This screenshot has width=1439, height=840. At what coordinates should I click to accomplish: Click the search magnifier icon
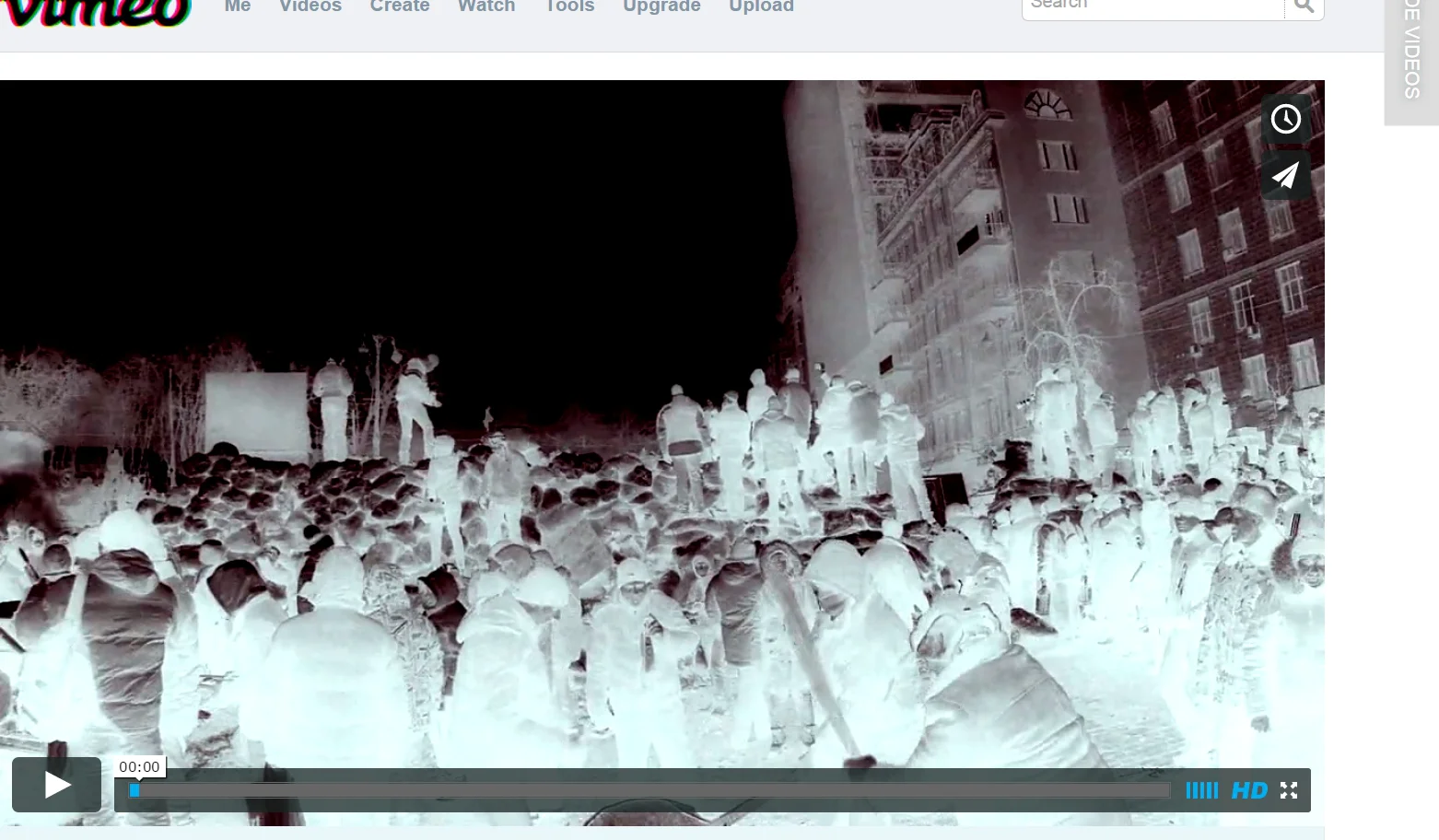pos(1304,7)
